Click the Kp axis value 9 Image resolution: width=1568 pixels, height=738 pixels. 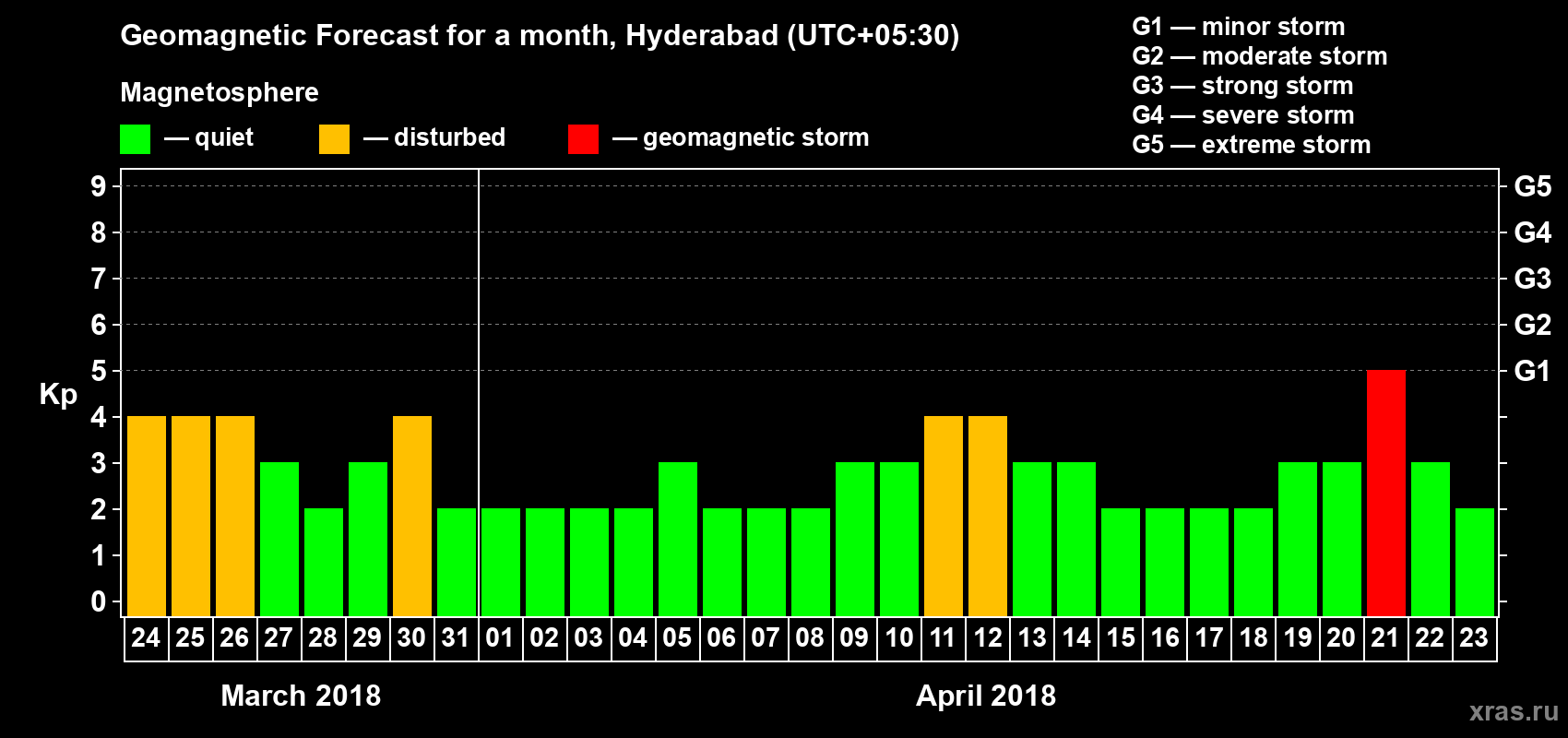(98, 186)
